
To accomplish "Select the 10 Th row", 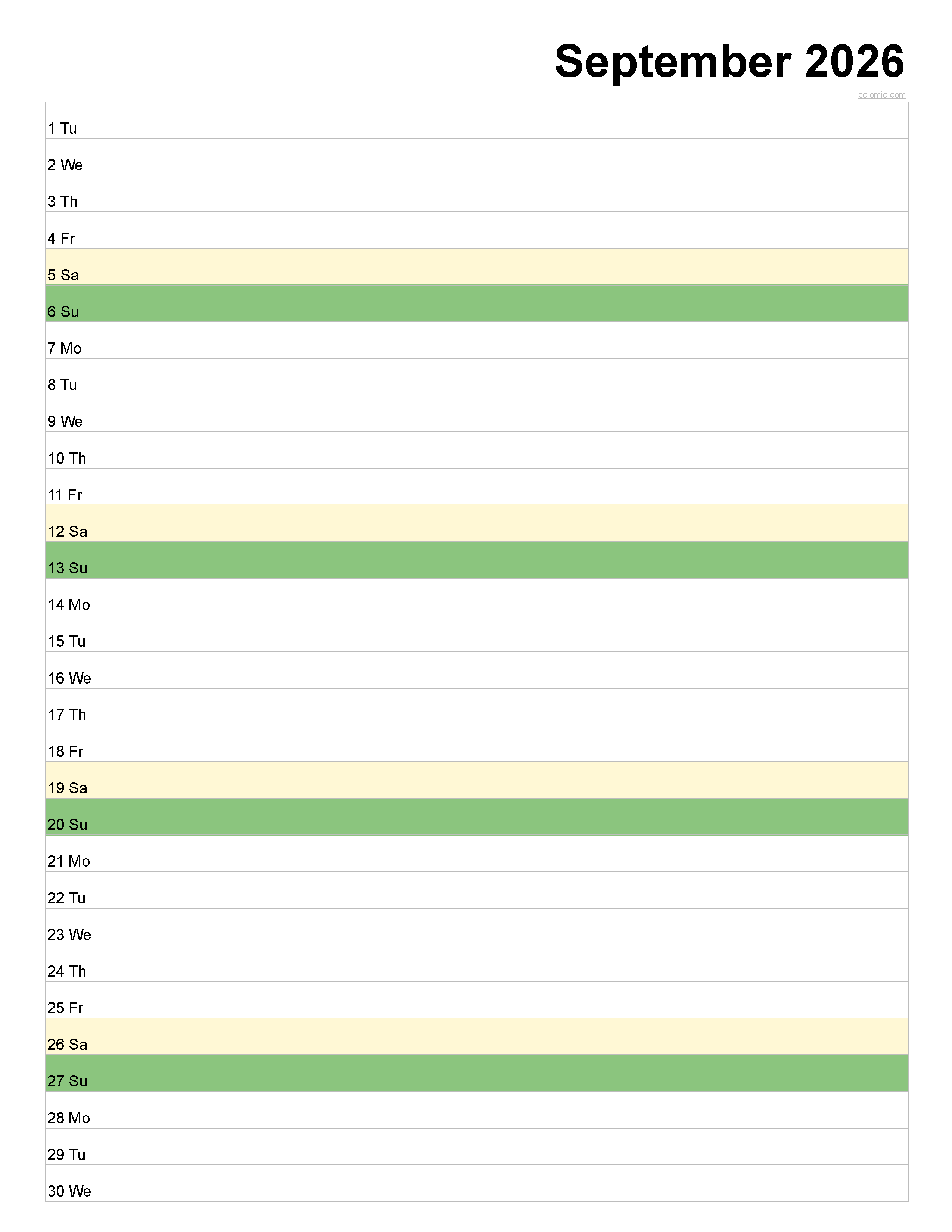I will coord(477,450).
